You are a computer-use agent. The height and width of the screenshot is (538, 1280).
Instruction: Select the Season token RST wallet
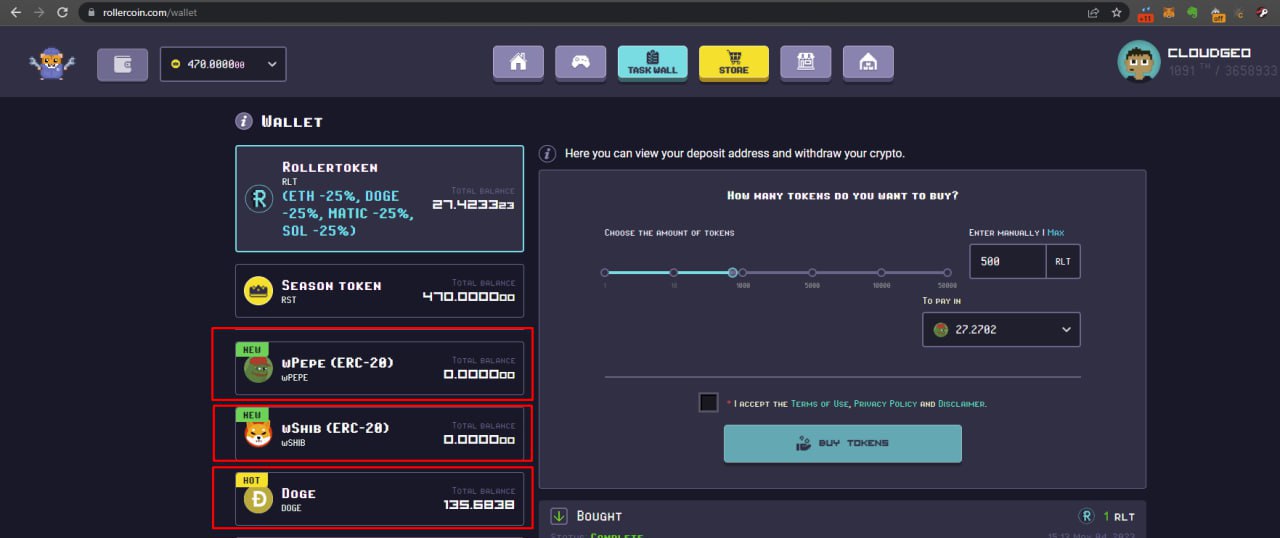coord(379,291)
